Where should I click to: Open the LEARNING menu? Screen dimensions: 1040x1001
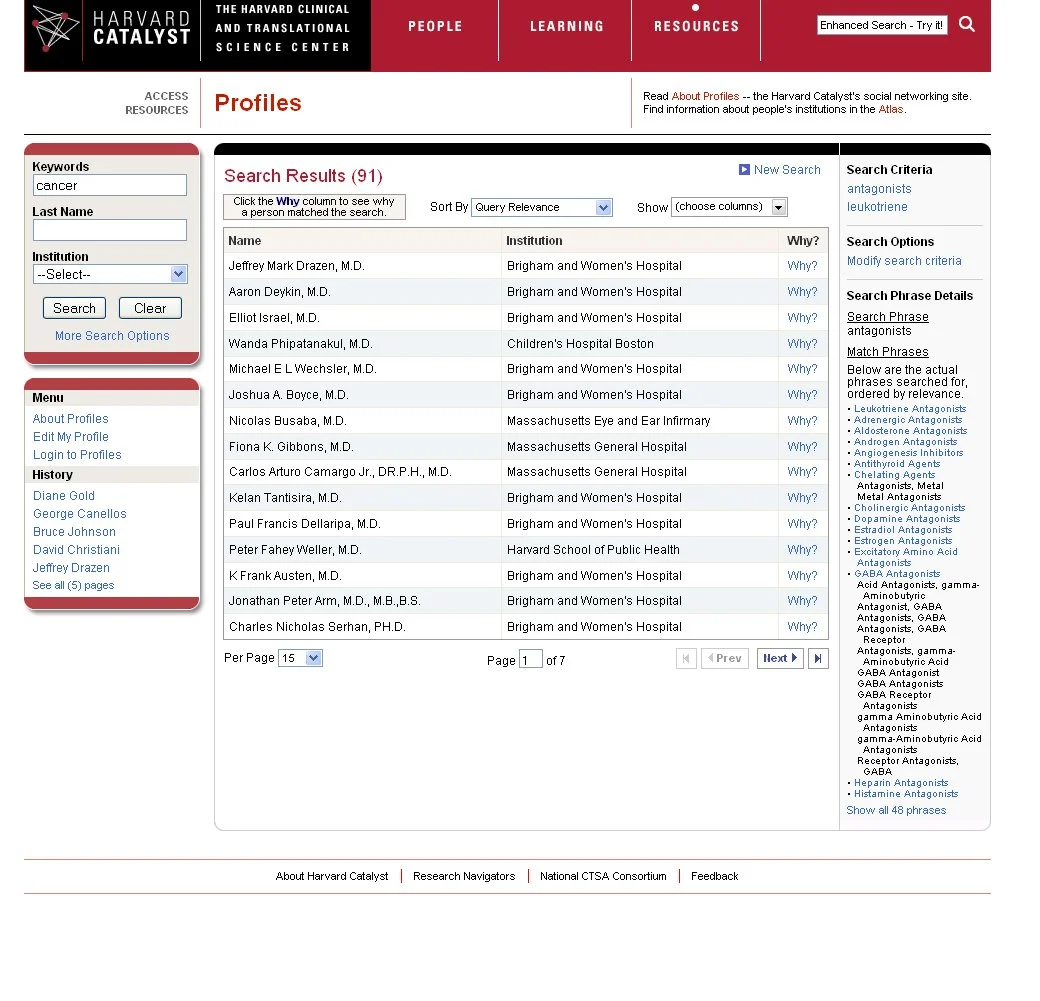click(x=566, y=27)
